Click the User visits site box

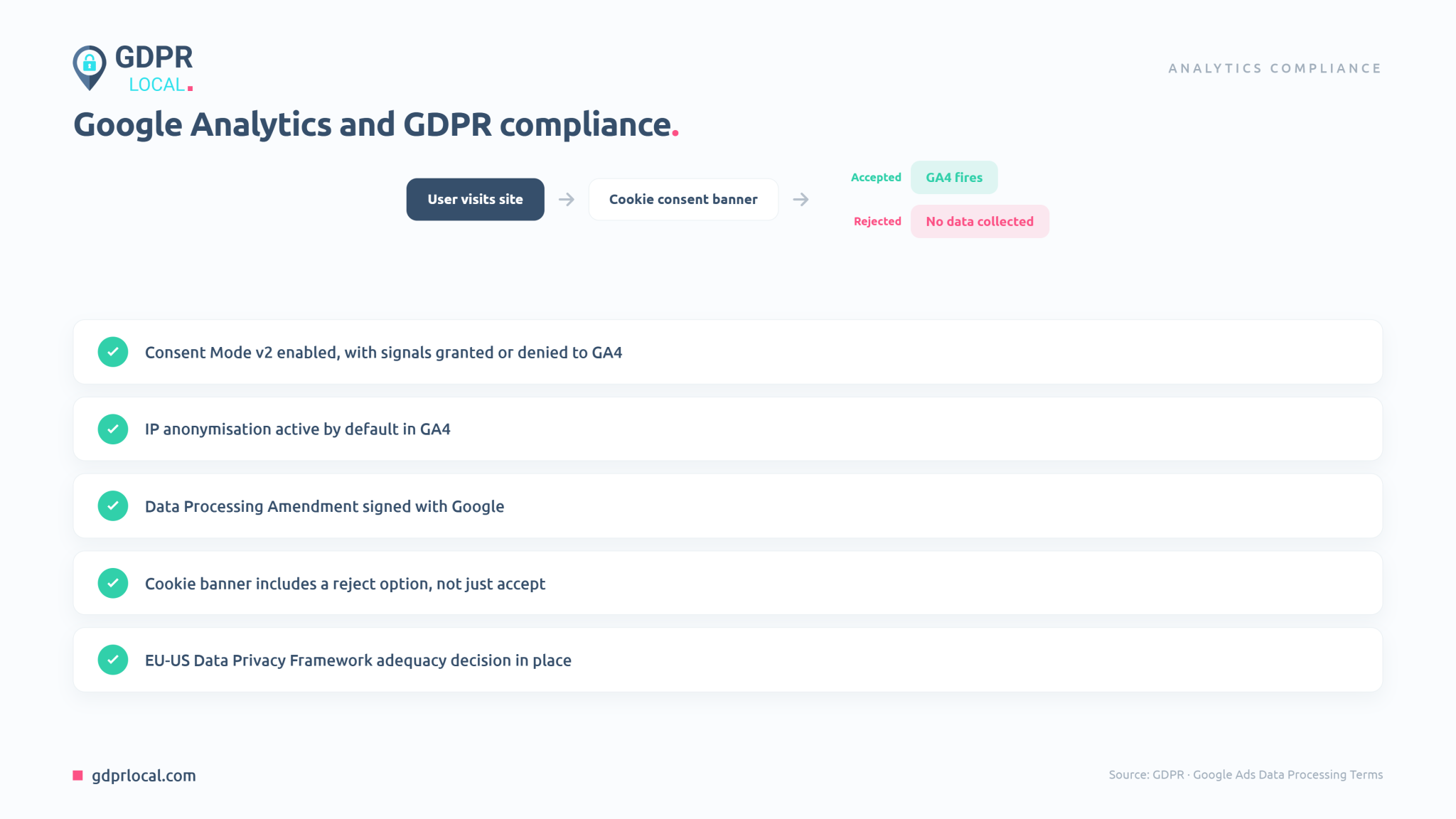[475, 199]
